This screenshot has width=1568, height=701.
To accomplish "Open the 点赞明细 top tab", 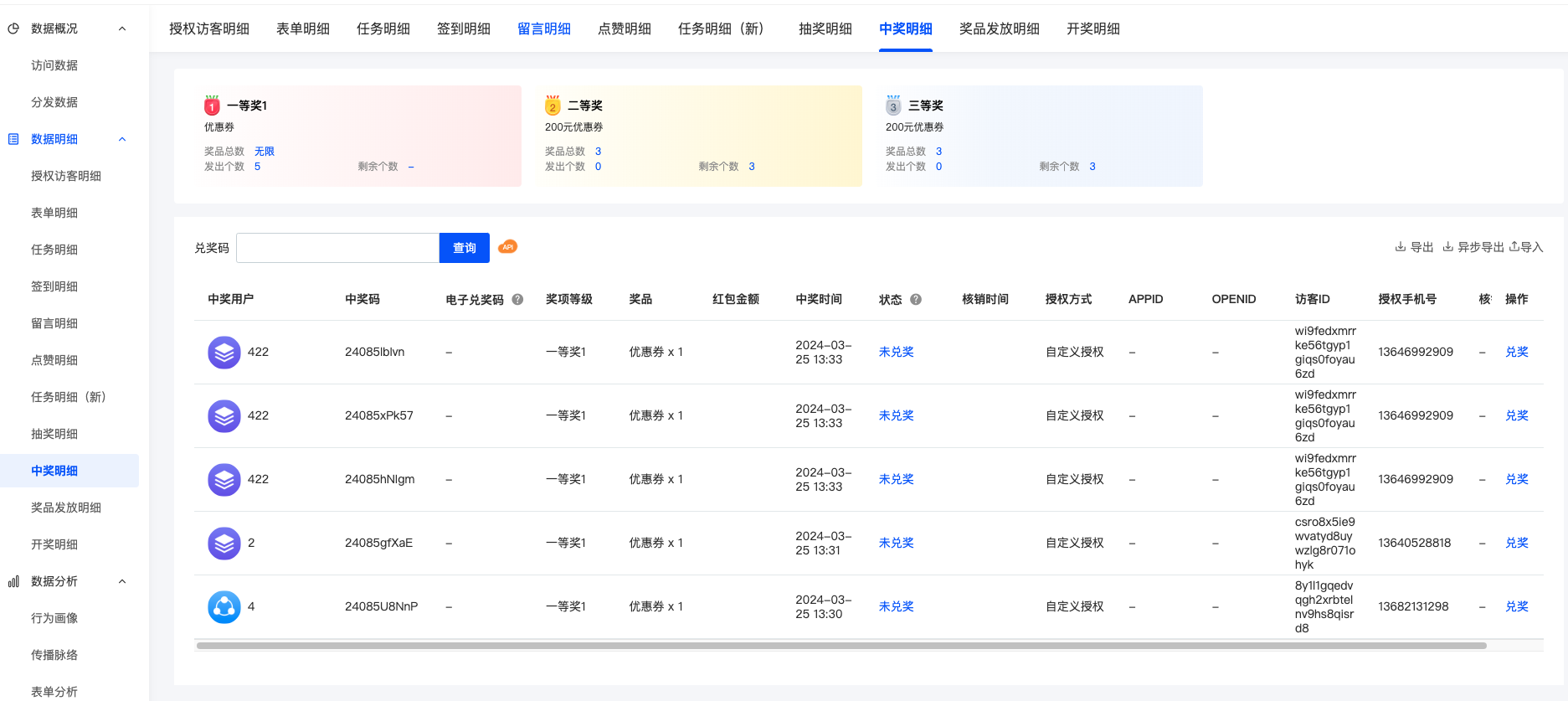I will pos(625,29).
